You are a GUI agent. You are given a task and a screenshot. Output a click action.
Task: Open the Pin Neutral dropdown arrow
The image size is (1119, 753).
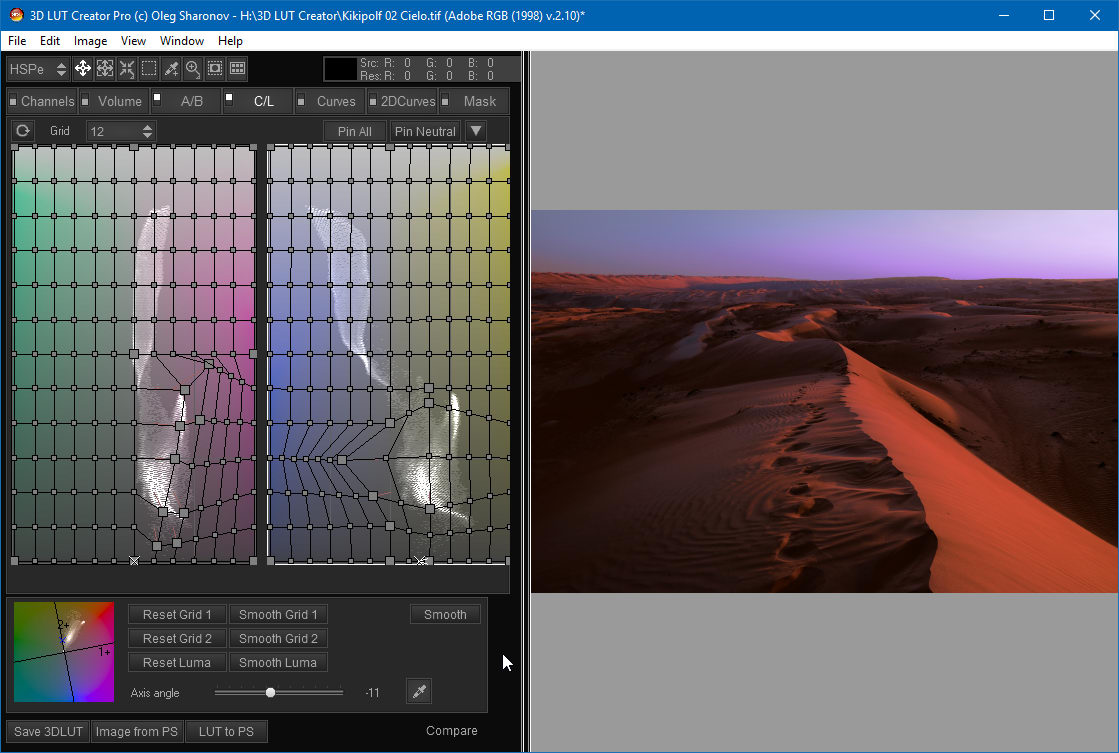click(x=477, y=130)
